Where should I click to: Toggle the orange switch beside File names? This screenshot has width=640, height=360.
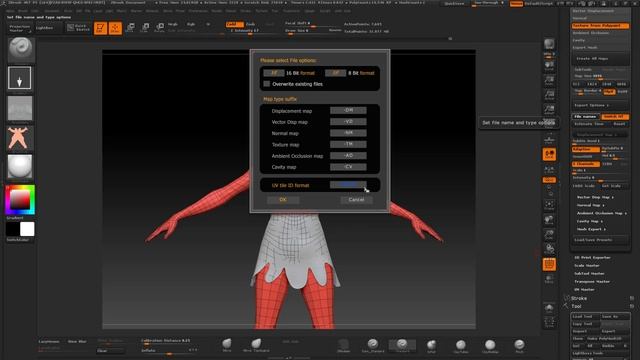pos(614,117)
